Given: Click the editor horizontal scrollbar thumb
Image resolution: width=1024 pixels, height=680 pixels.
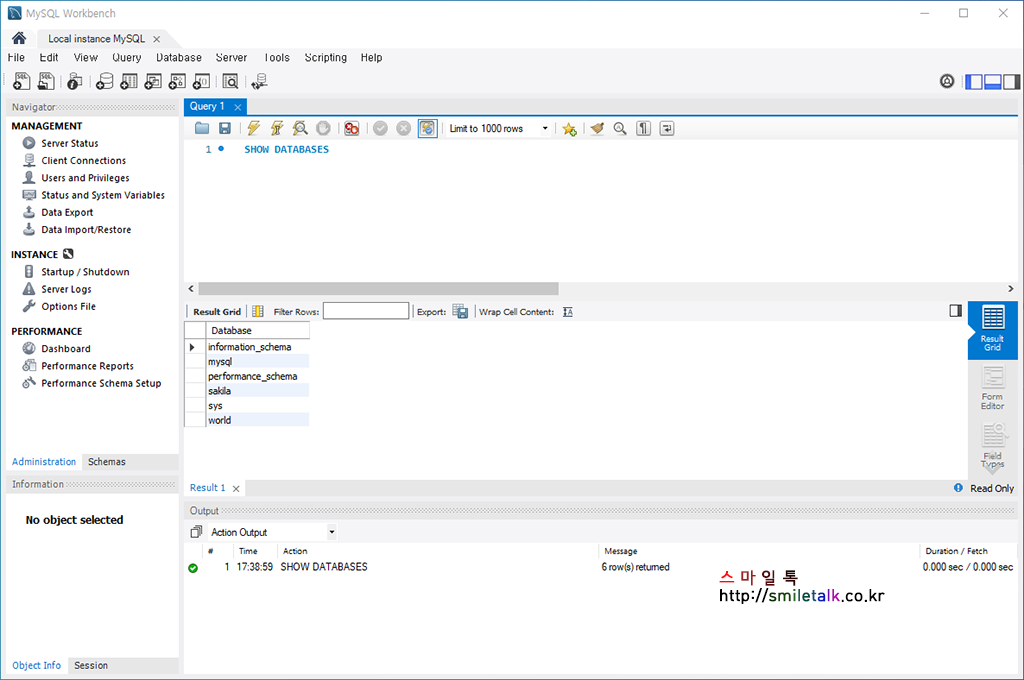Looking at the screenshot, I should [378, 289].
